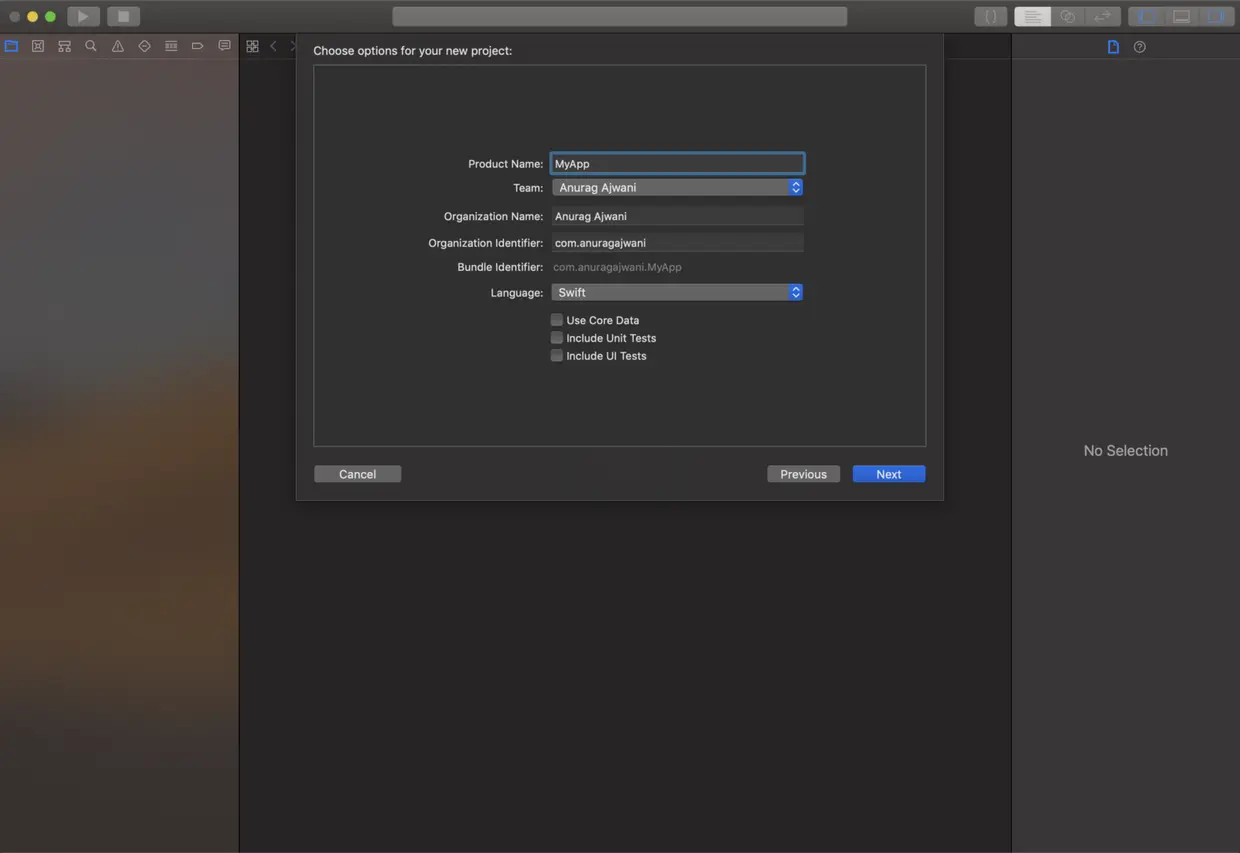This screenshot has height=853, width=1240.
Task: Click the Stop button in toolbar
Action: [123, 16]
